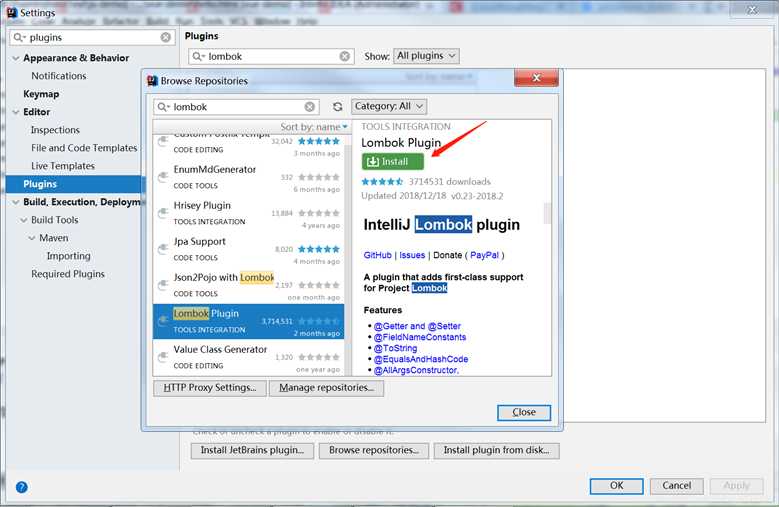
Task: Click plugin icon beside Value Class Generator
Action: point(163,357)
